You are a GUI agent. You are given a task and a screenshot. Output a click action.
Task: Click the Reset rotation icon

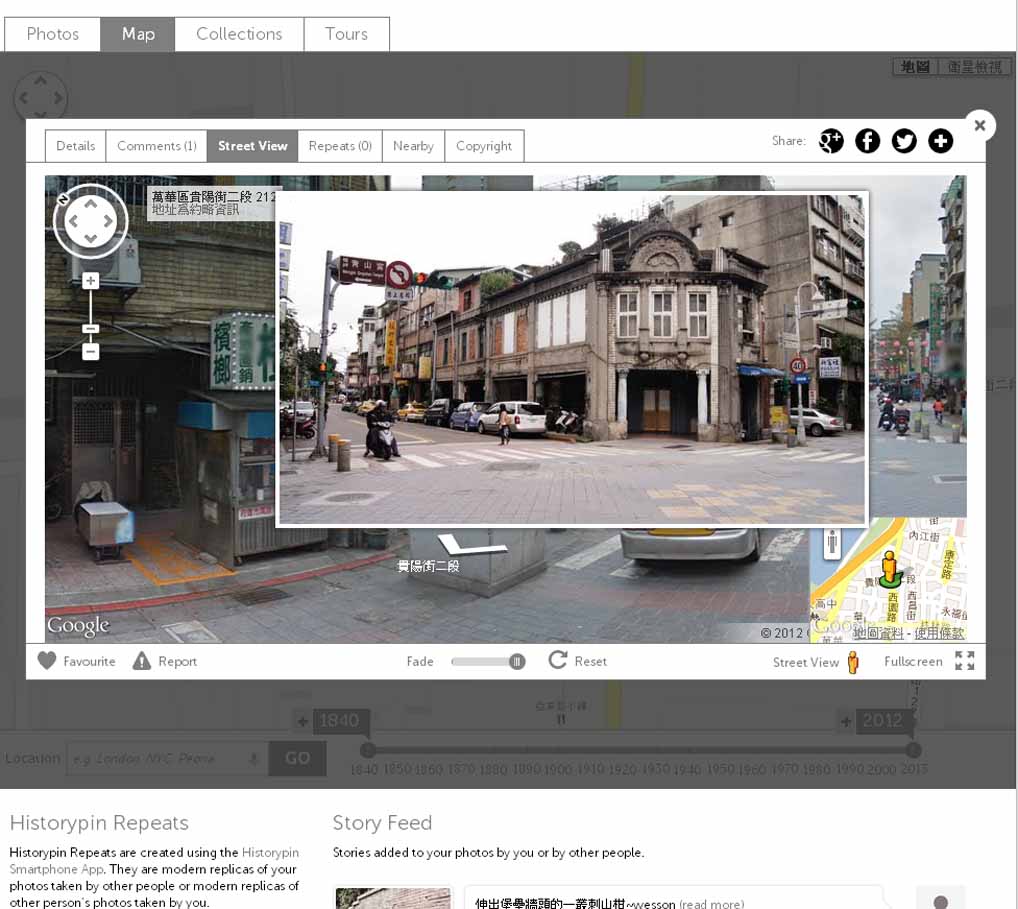point(558,660)
